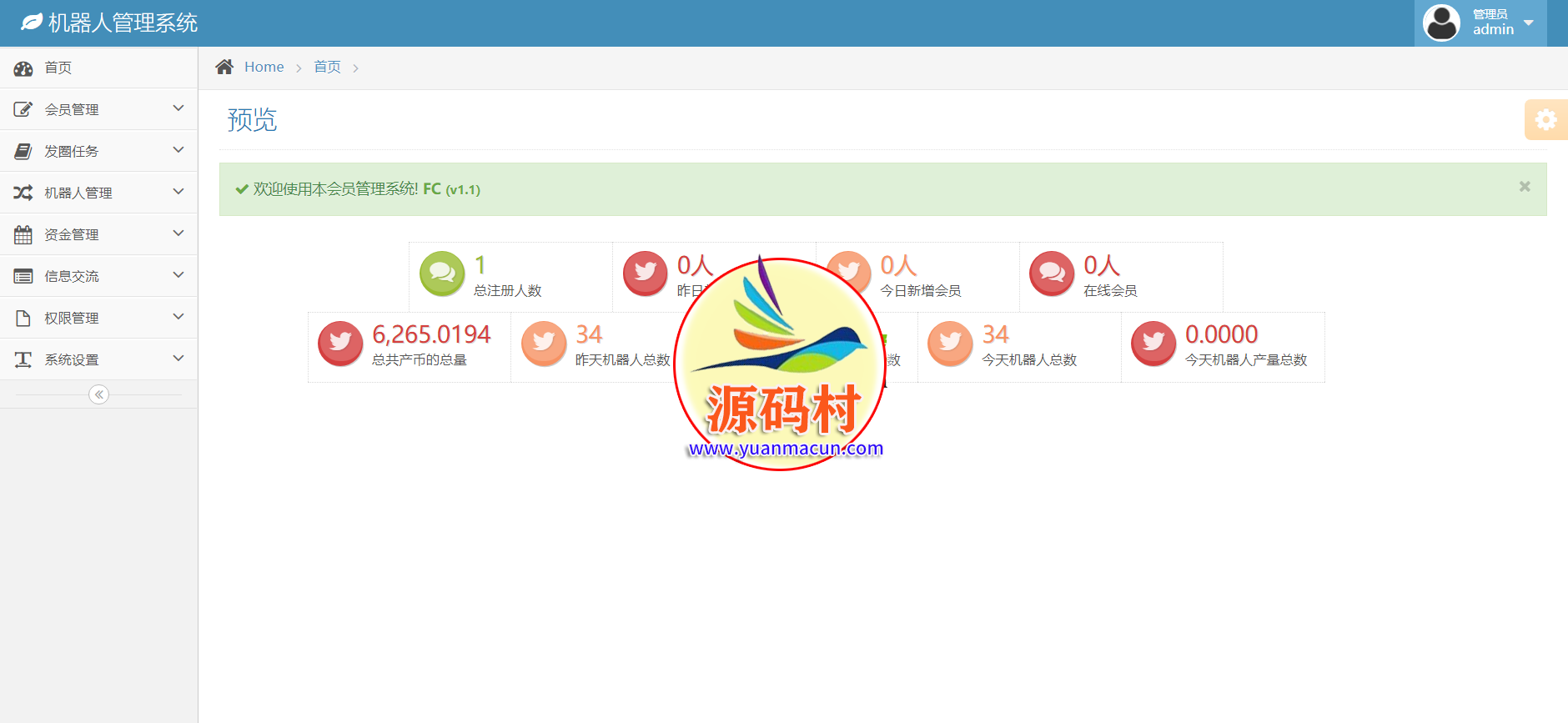The image size is (1568, 723).
Task: Expand the 机器人管理 submenu arrow
Action: [178, 192]
